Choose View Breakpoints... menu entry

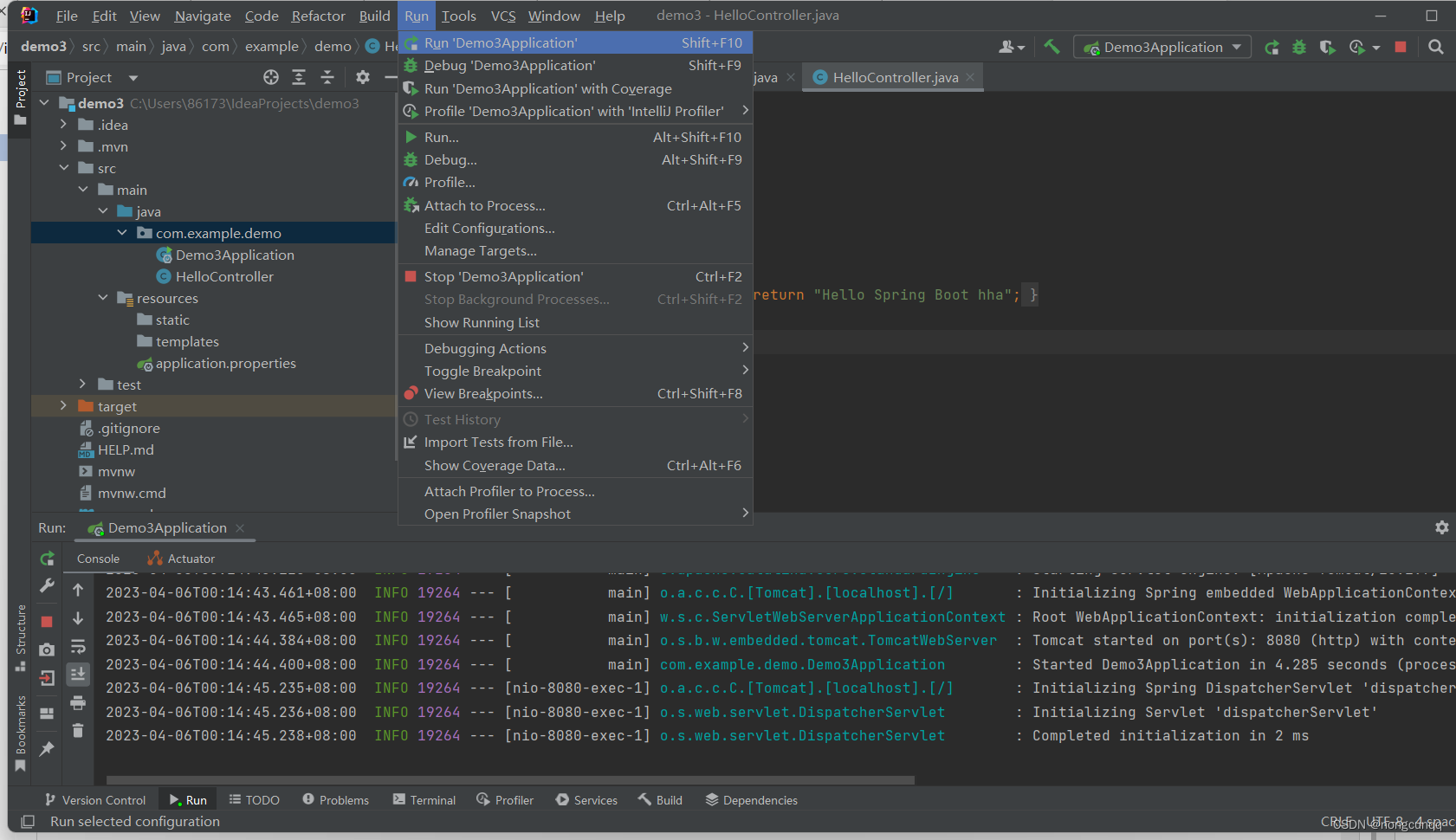(575, 393)
